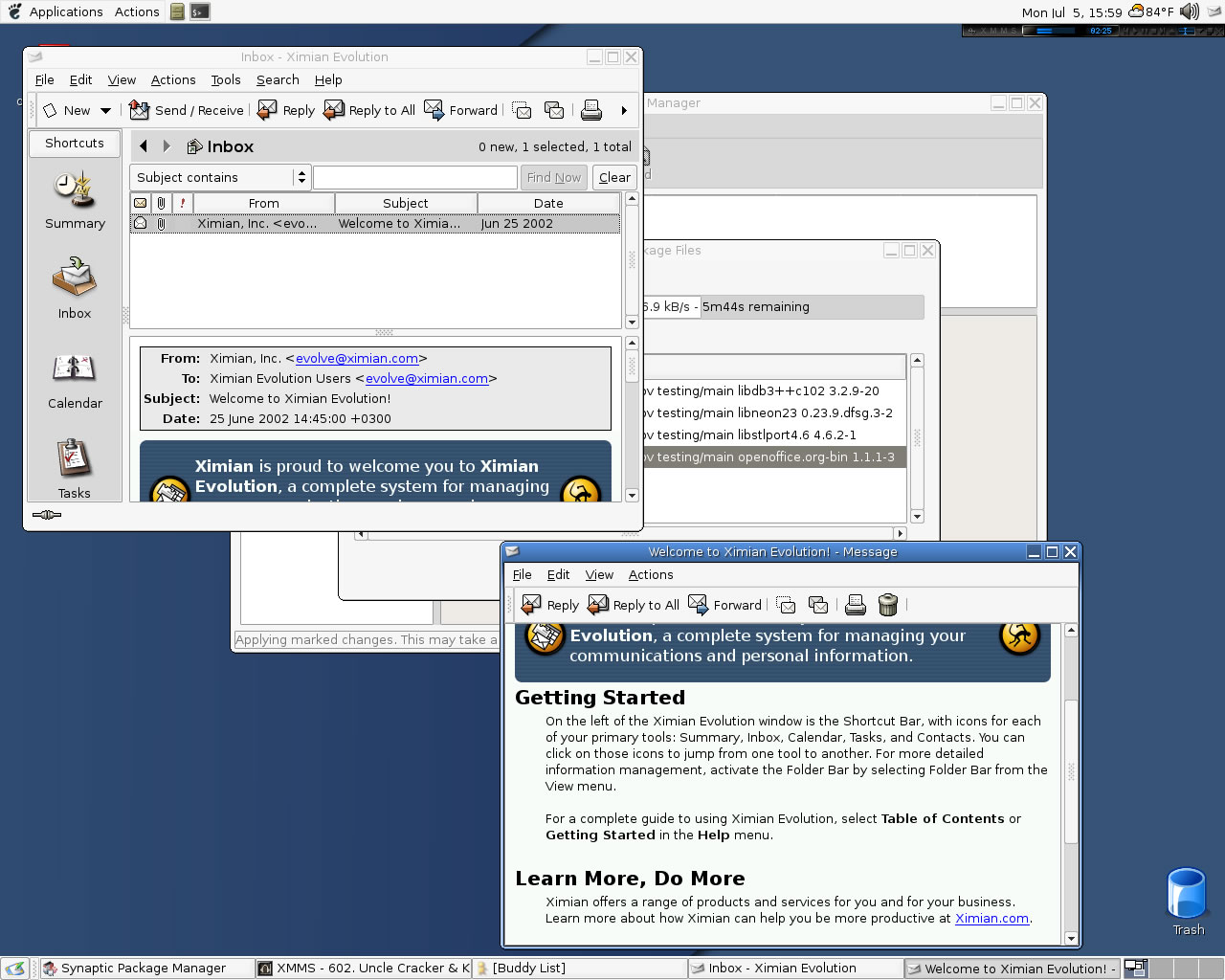Click the priority flag column header

point(182,203)
